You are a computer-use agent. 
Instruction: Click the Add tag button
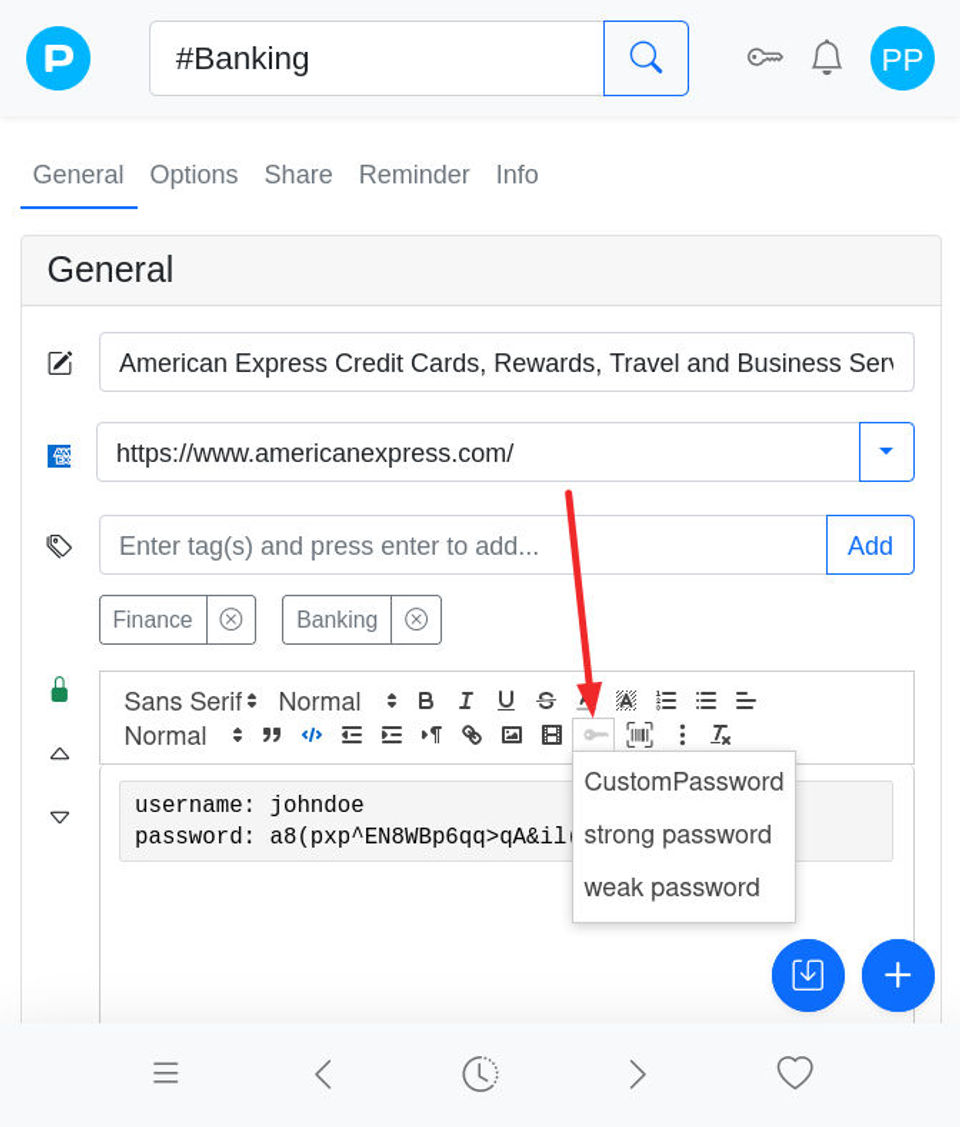tap(870, 546)
